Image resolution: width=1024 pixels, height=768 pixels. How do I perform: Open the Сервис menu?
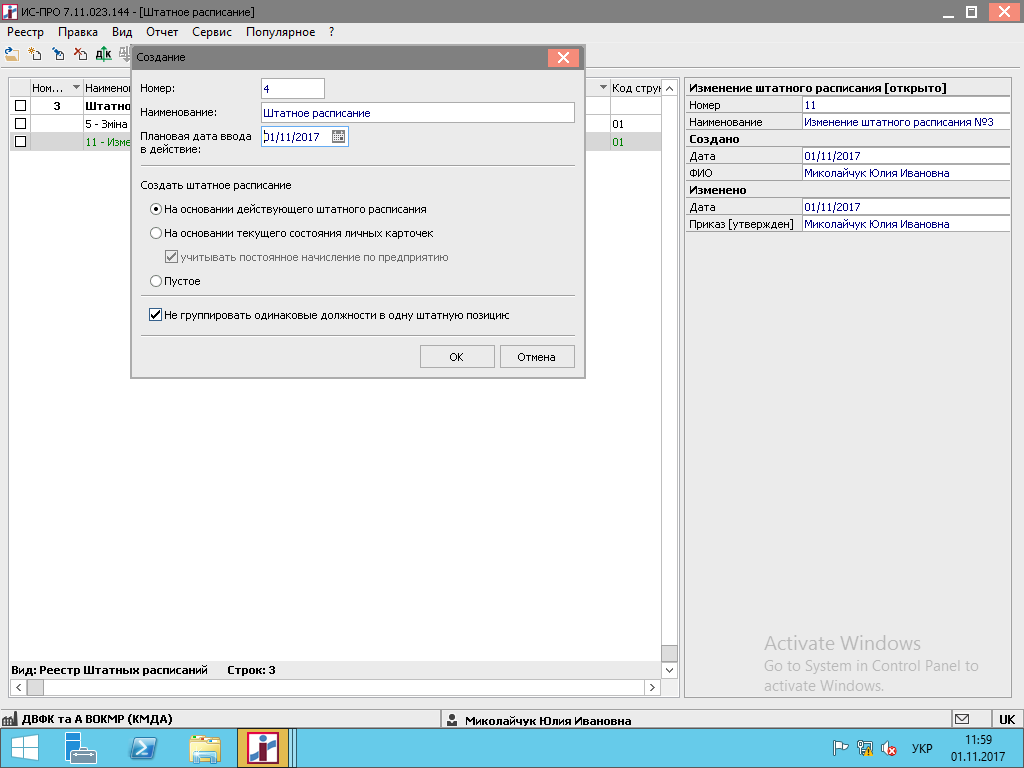tap(211, 32)
